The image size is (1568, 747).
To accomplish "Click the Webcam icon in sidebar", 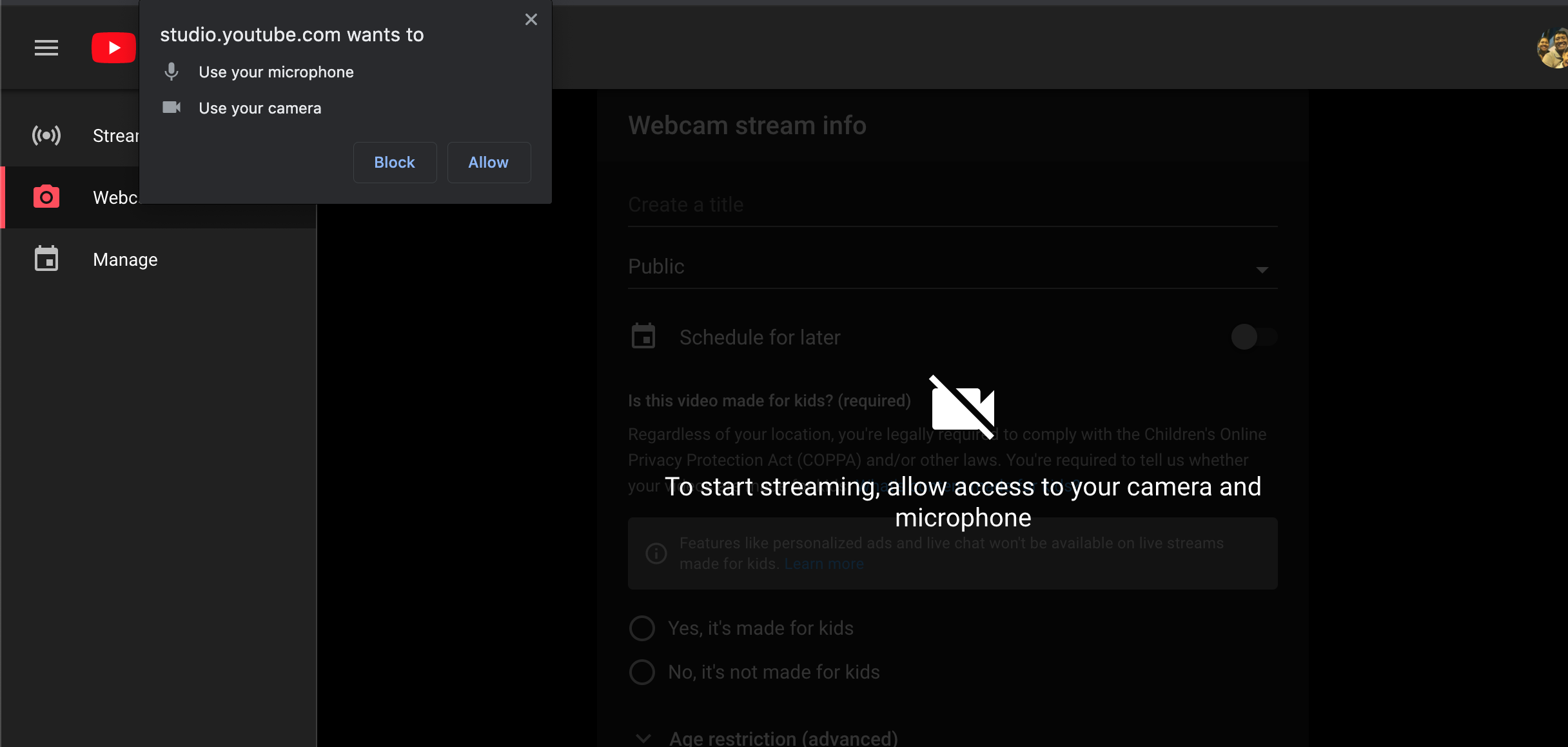I will point(47,197).
